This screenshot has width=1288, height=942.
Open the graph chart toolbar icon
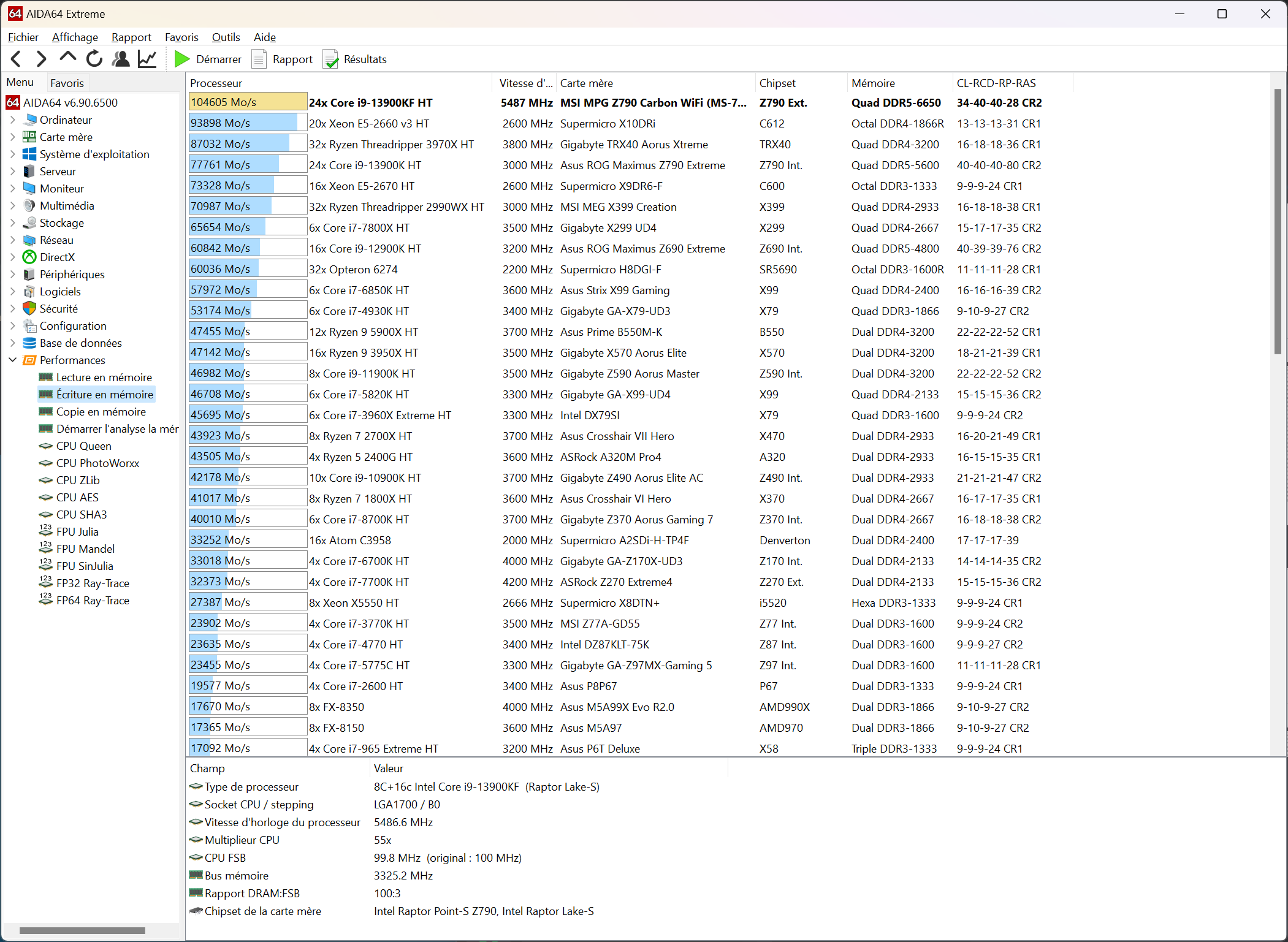147,59
